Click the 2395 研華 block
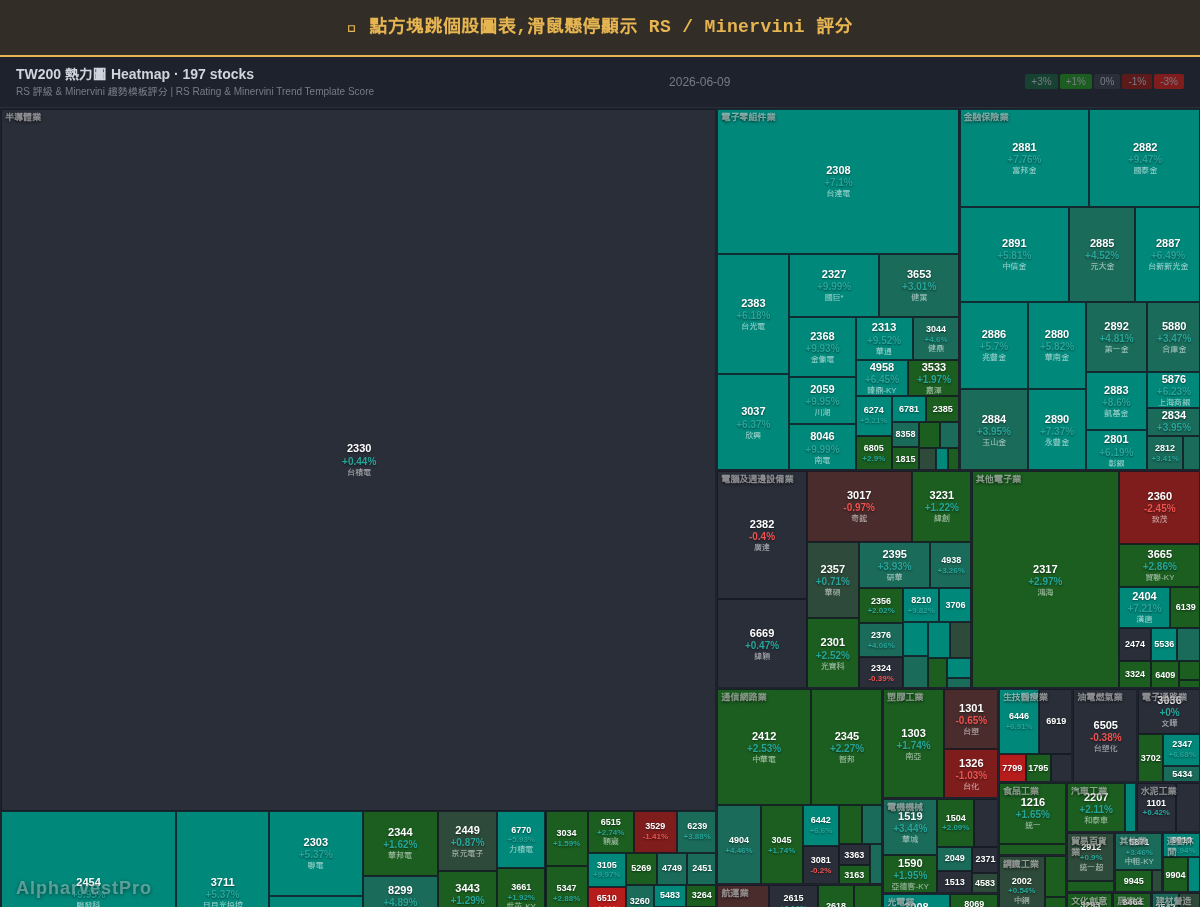Screen dimensions: 1200x907 (894, 565)
